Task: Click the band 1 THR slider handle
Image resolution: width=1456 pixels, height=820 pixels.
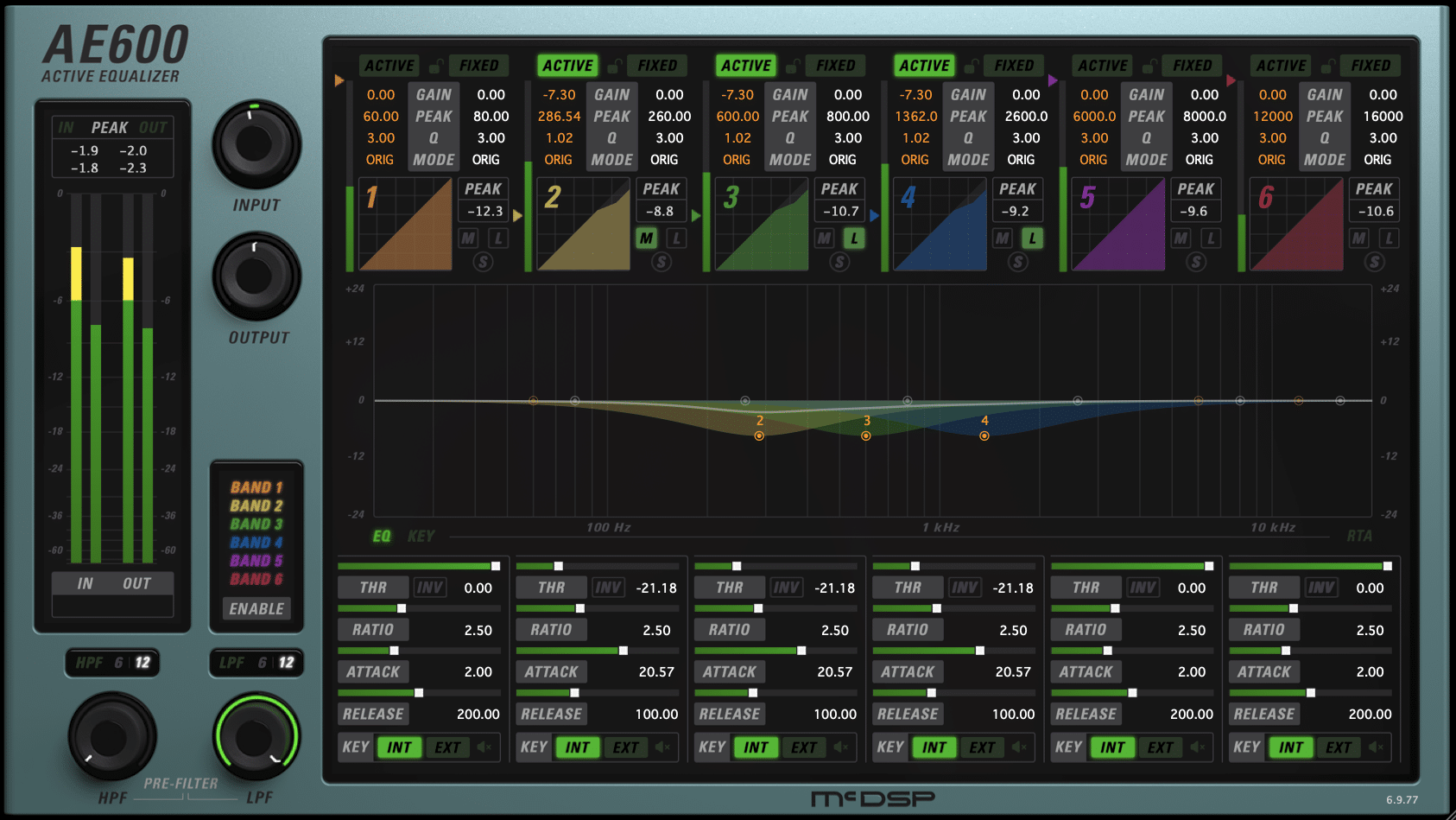Action: (496, 566)
